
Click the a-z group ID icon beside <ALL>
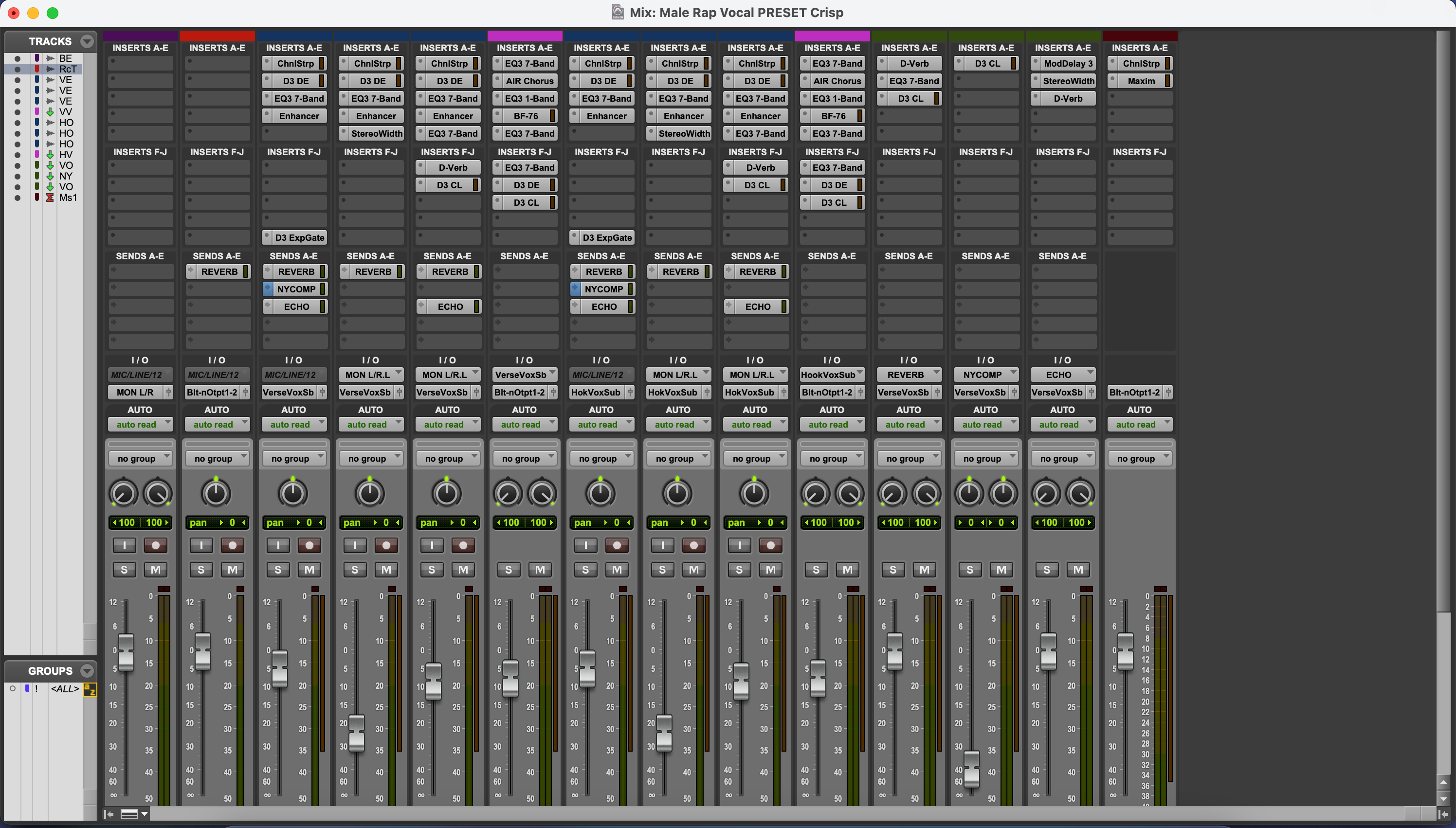pos(89,689)
